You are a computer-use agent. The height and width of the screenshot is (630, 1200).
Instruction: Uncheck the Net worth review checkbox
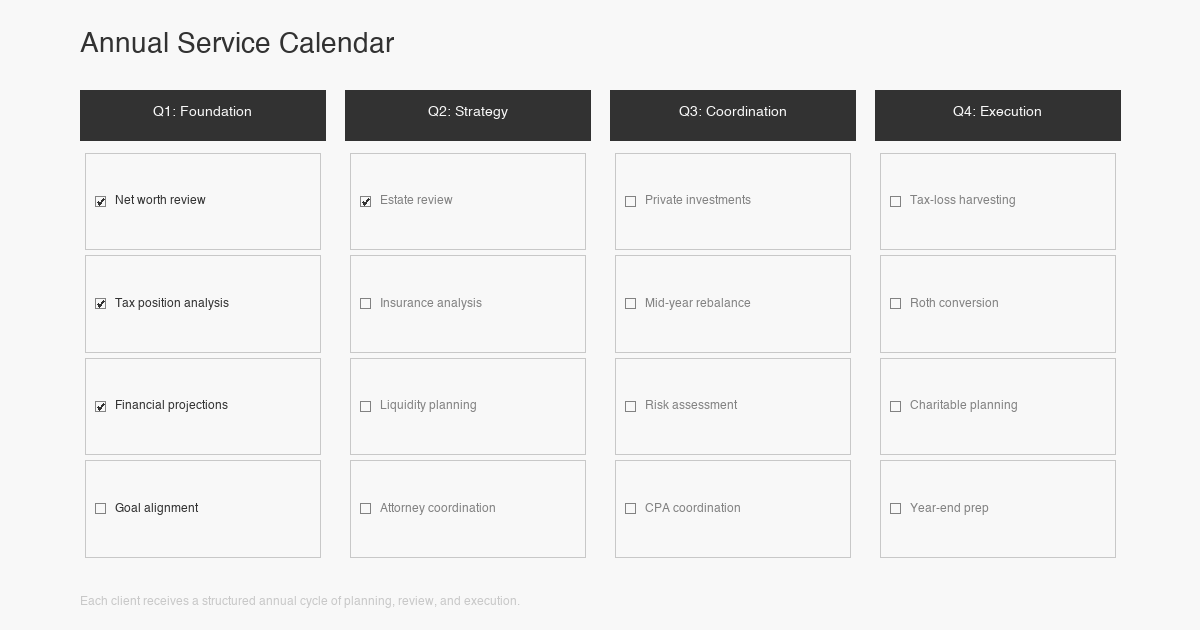pyautogui.click(x=100, y=201)
